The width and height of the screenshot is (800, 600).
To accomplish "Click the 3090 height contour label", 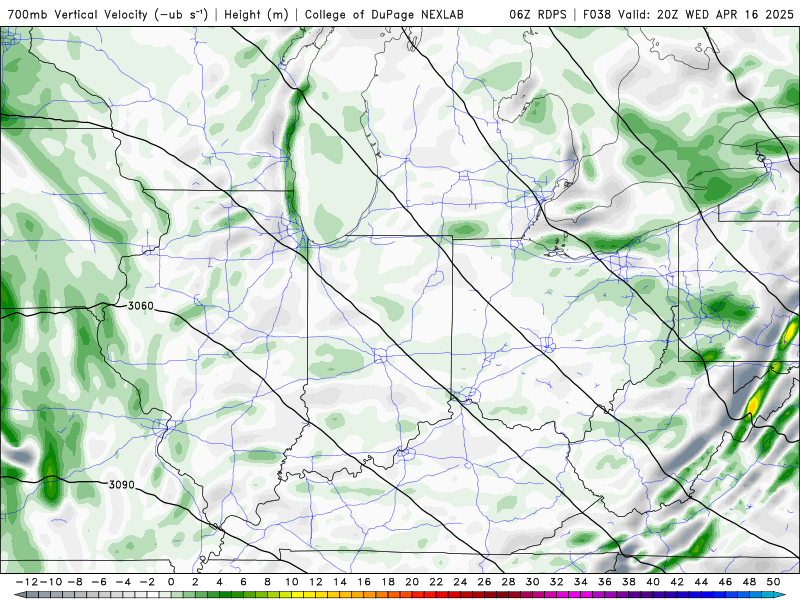I will pyautogui.click(x=121, y=485).
